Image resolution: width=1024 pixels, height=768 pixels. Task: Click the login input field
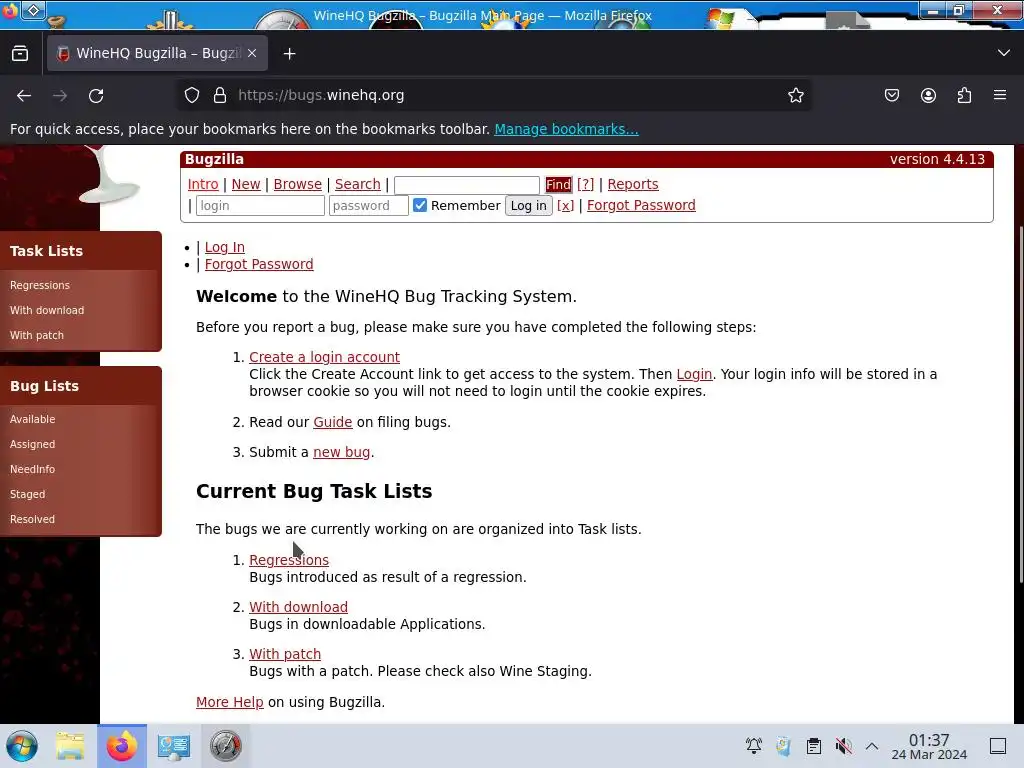[260, 206]
